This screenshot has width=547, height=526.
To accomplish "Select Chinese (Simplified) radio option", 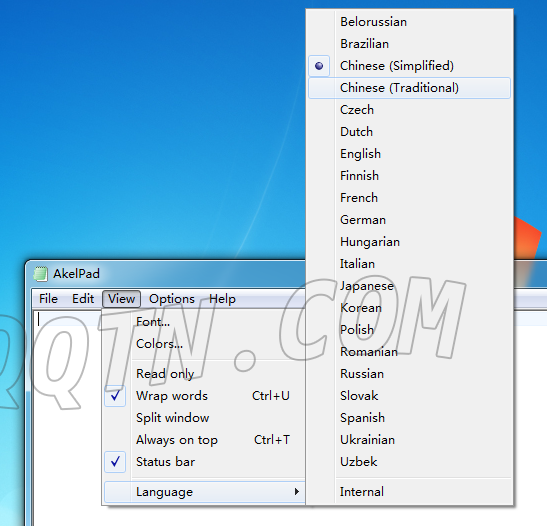I will coord(319,66).
